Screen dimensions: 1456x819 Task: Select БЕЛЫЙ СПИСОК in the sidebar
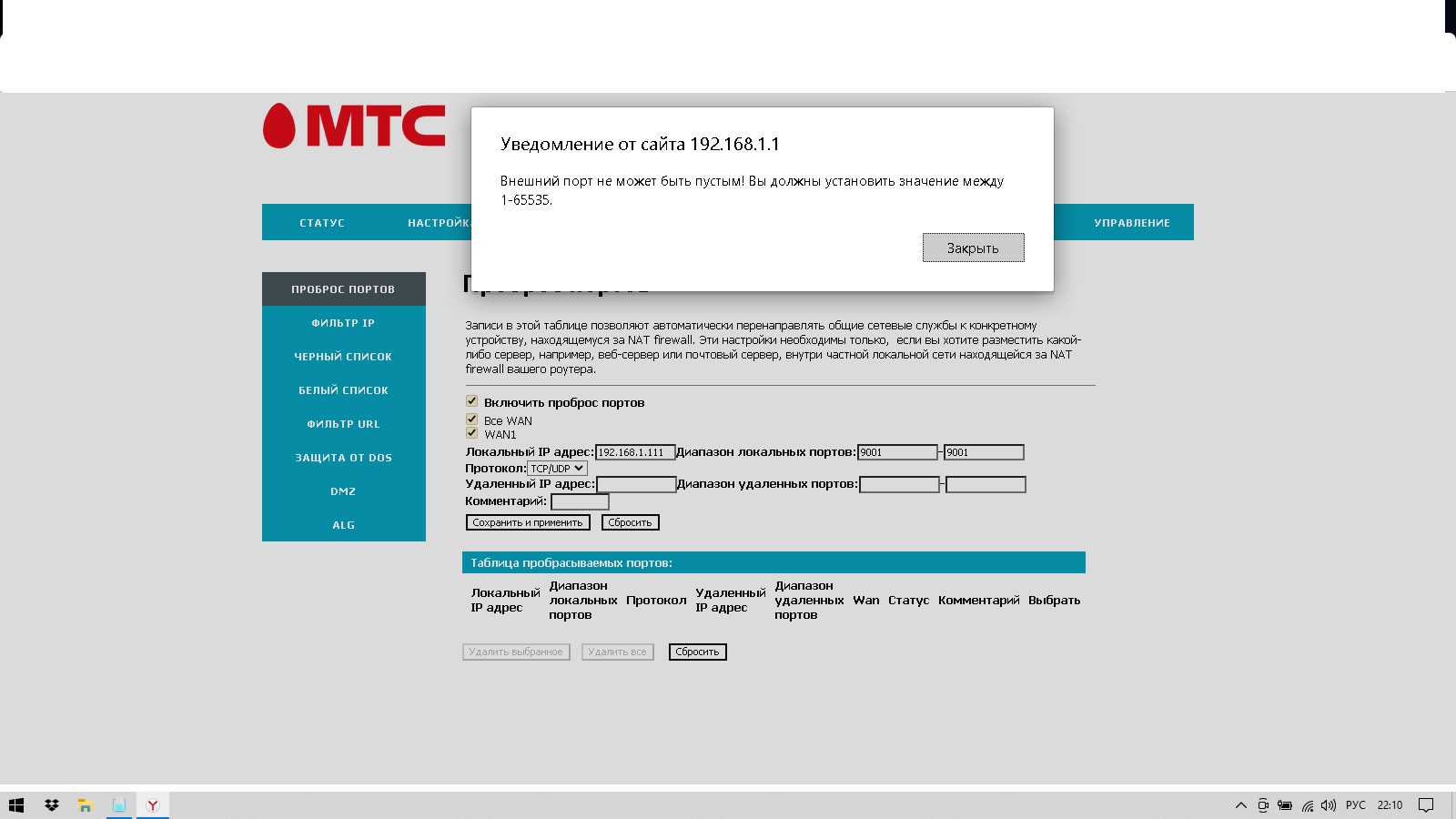tap(343, 390)
